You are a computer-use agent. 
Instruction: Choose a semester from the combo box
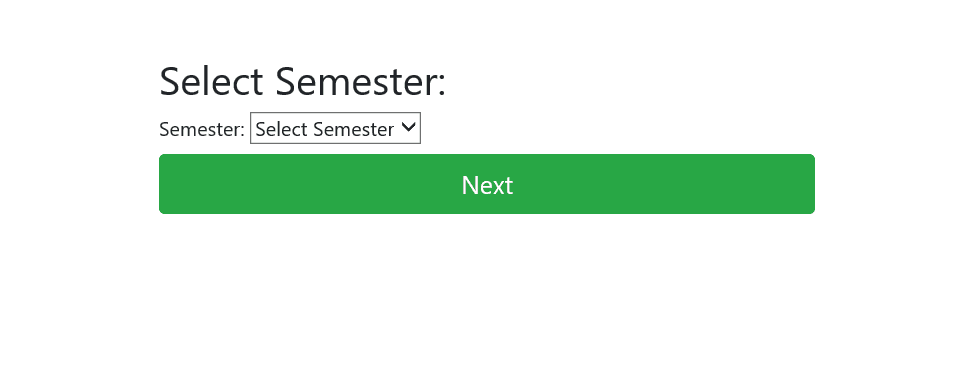[335, 128]
